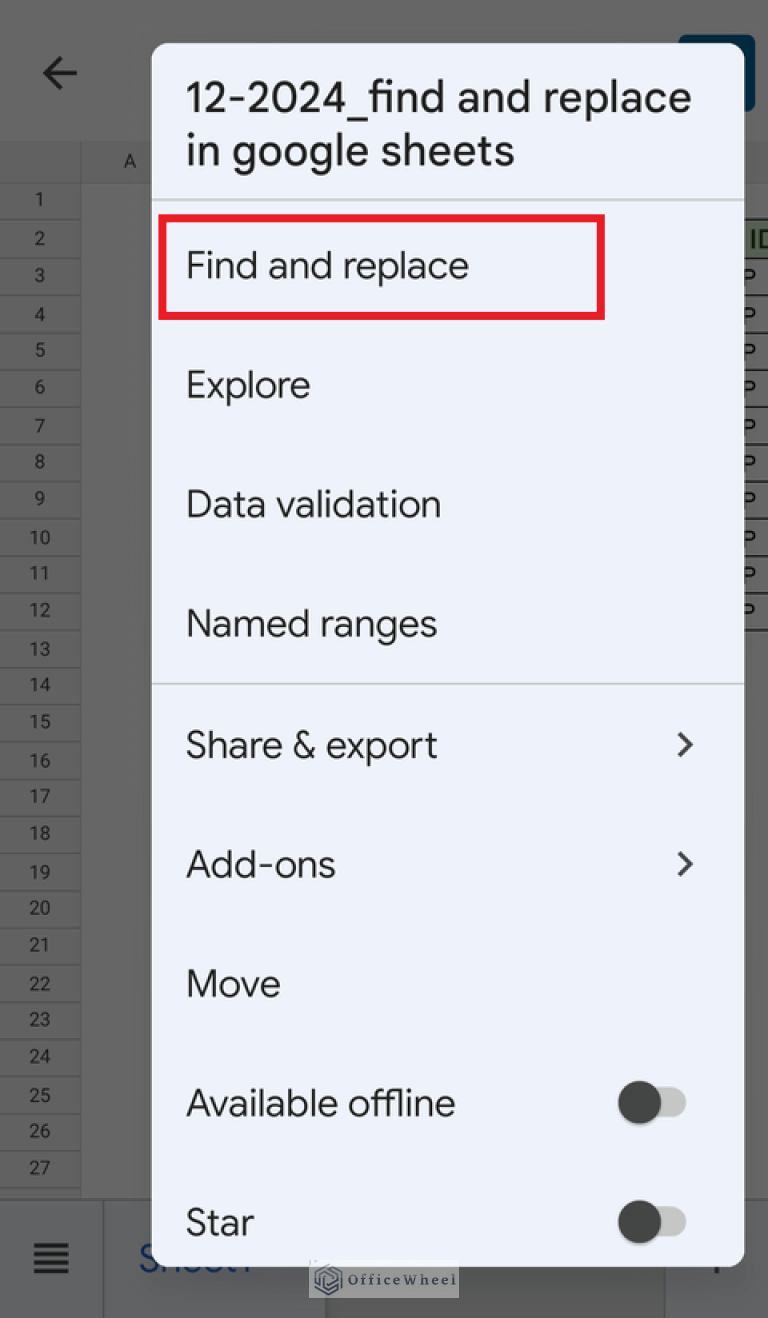Choose Find and replace from the menu
The height and width of the screenshot is (1318, 768).
coord(326,266)
